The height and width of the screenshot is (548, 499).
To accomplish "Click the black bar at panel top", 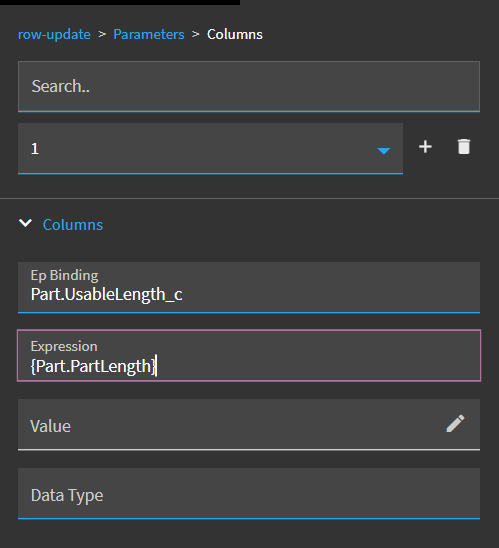I will [120, 2].
